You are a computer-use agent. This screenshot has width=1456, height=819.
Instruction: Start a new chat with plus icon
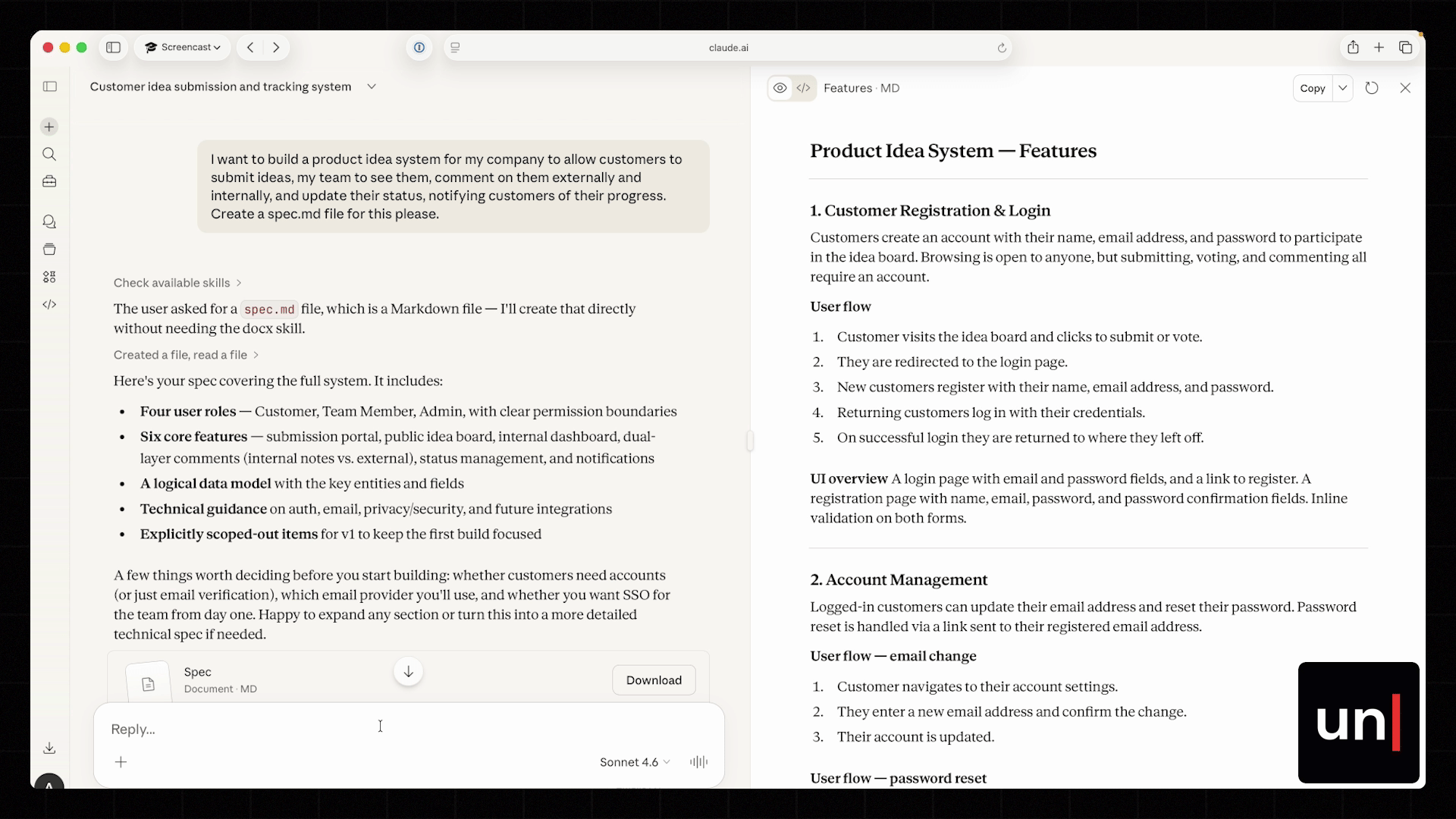[49, 127]
